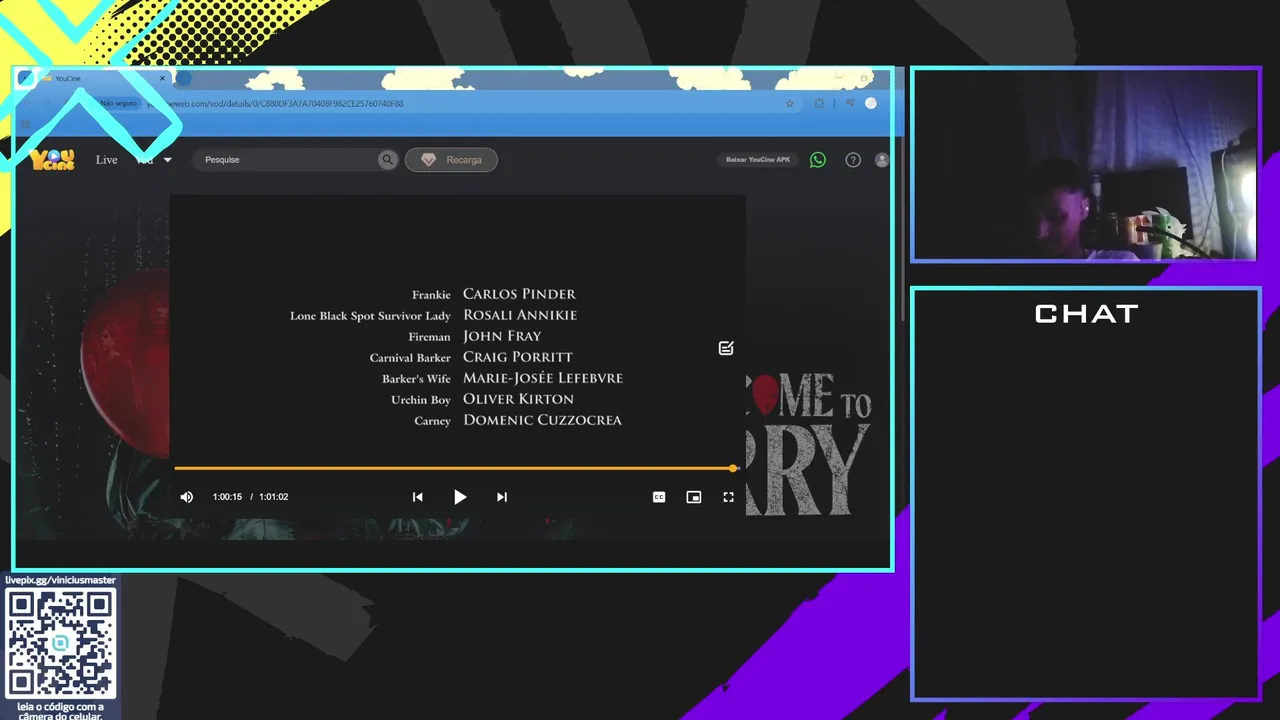Skip to the previous video

418,497
